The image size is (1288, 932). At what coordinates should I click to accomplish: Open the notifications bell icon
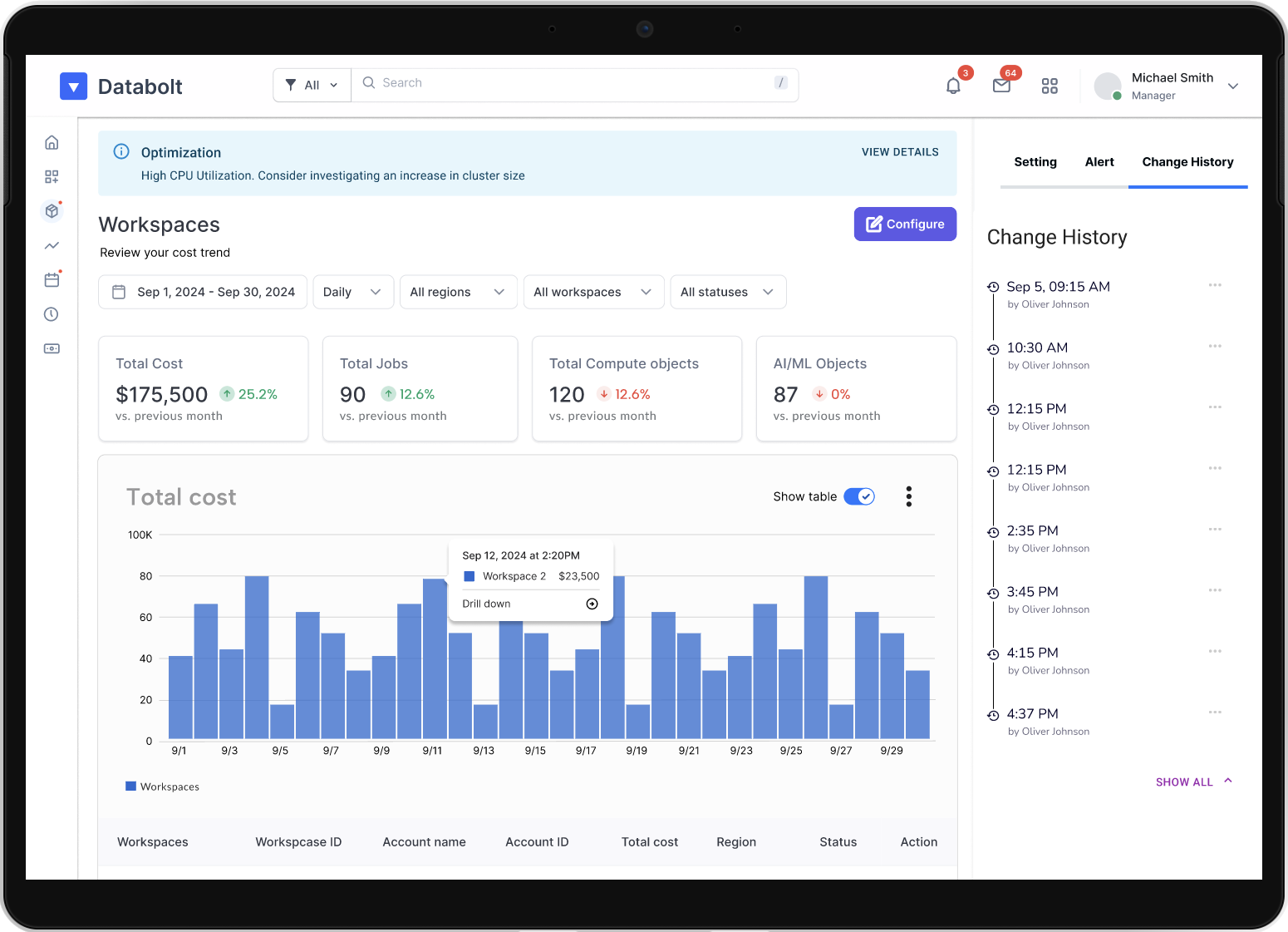pyautogui.click(x=953, y=86)
